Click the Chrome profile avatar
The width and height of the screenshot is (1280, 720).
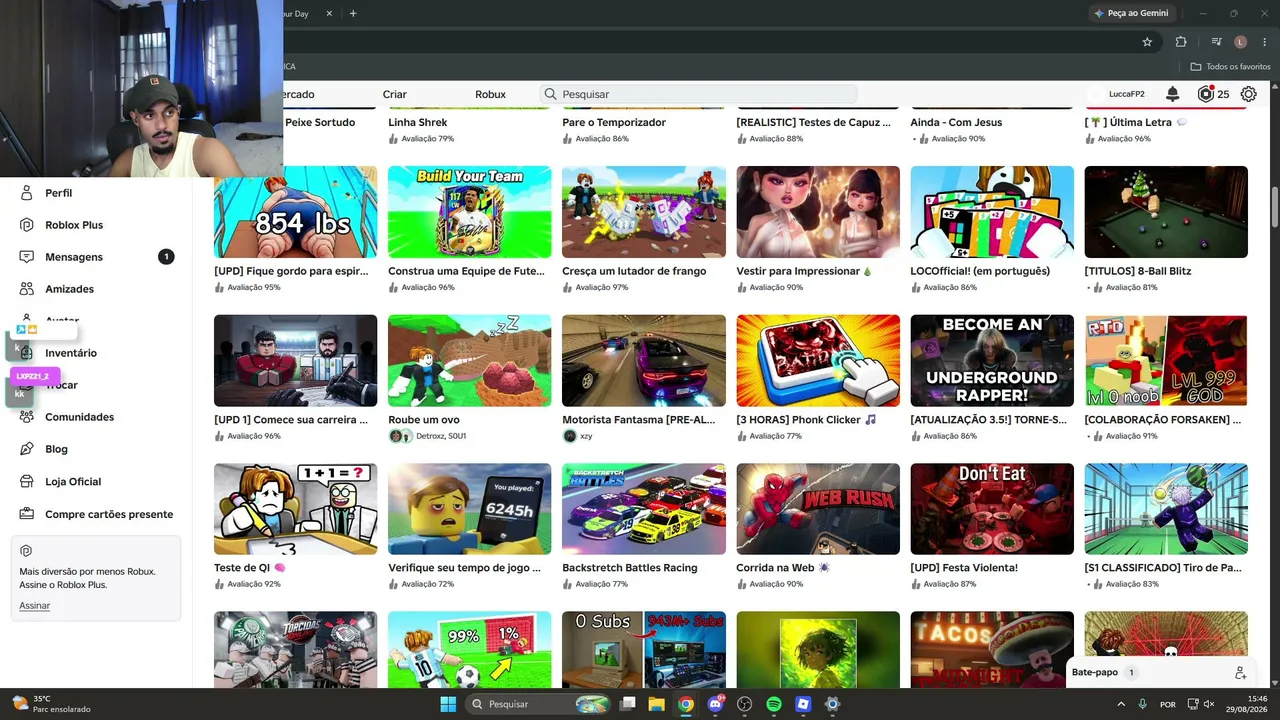click(x=1240, y=42)
